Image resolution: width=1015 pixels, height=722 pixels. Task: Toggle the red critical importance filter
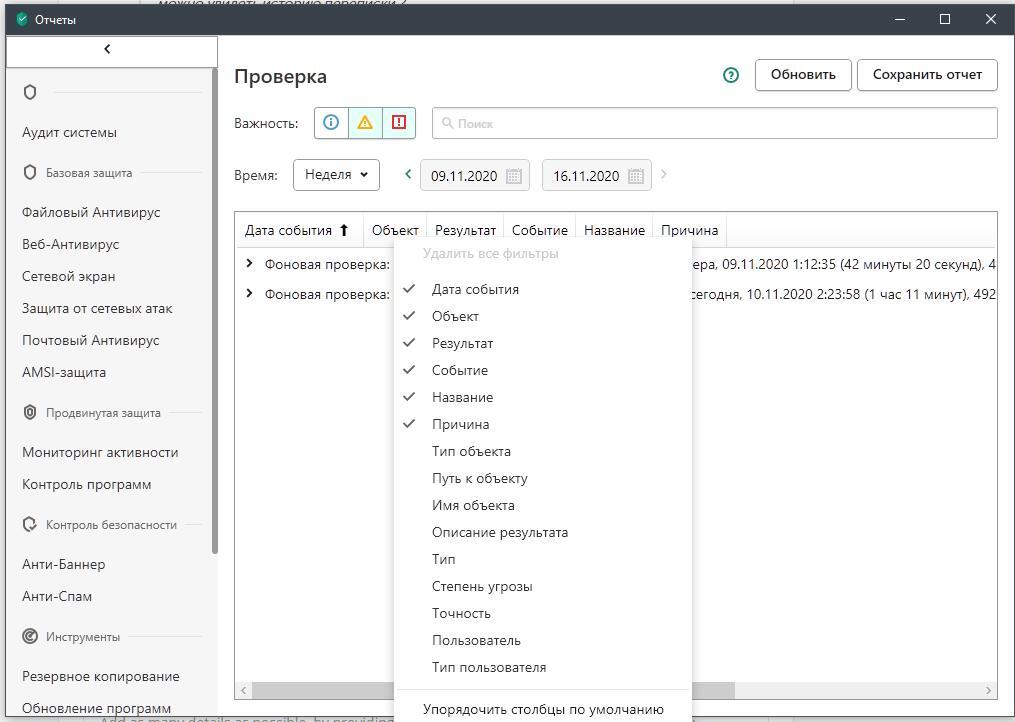click(399, 123)
